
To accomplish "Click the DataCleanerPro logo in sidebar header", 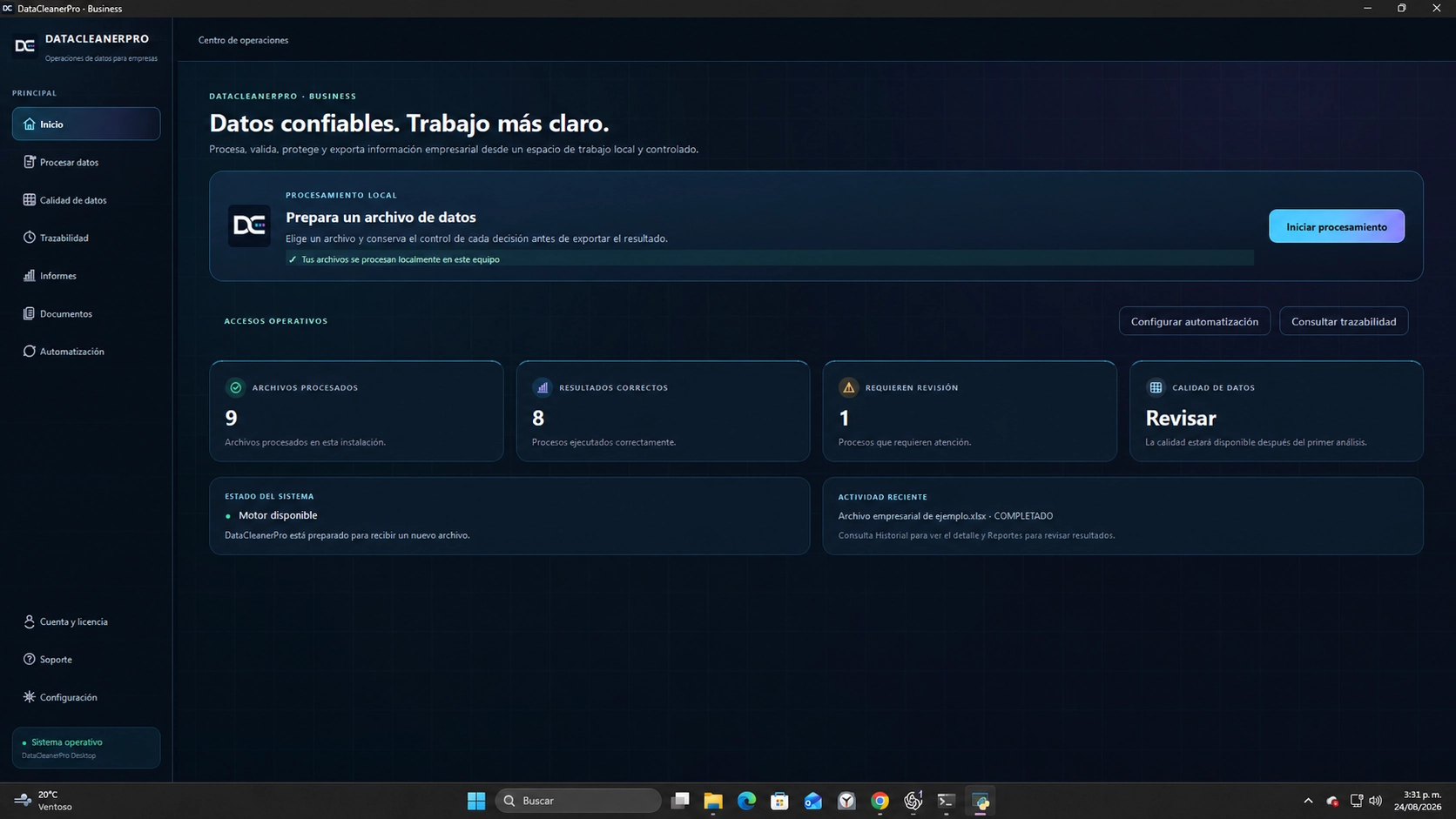I will 25,45.
